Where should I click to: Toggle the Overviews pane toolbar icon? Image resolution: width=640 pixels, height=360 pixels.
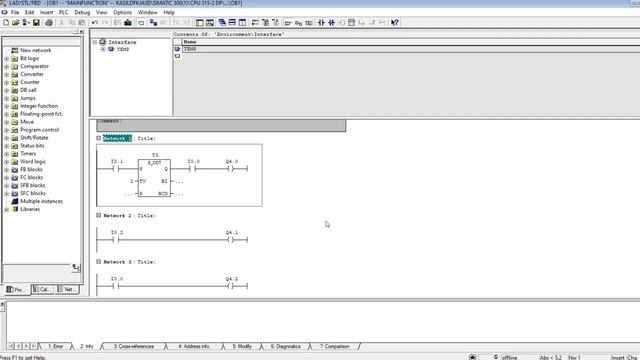tap(200, 22)
